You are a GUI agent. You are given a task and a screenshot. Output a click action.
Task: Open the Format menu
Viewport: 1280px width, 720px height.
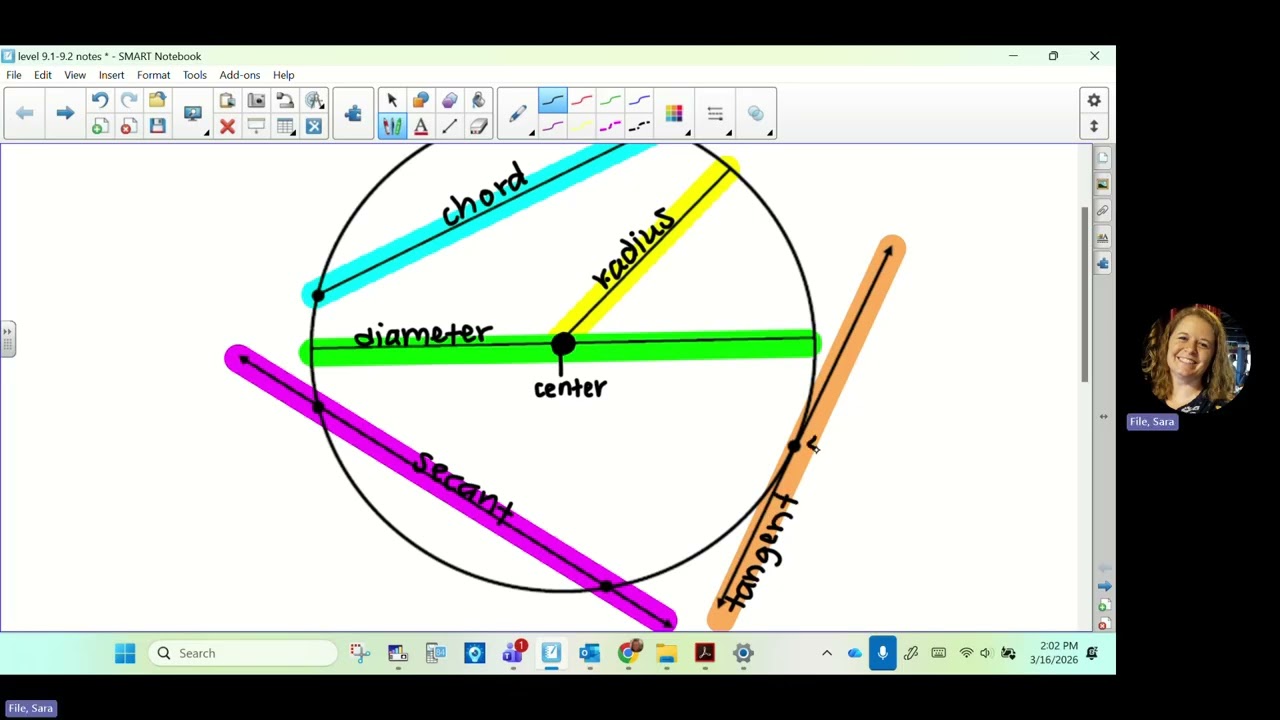(153, 75)
